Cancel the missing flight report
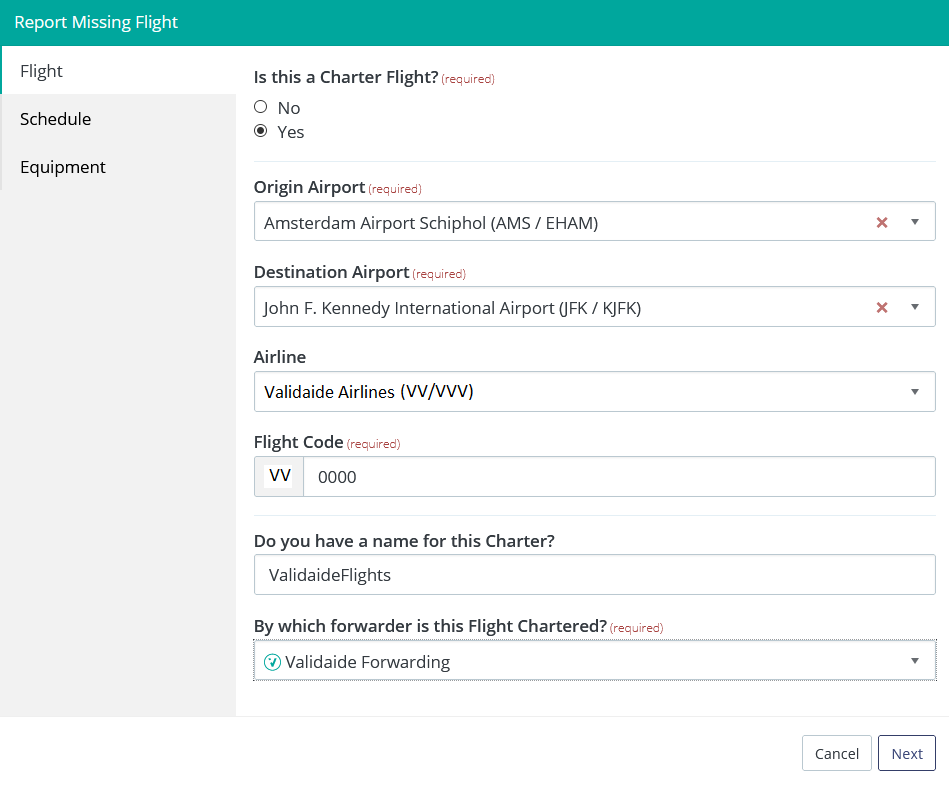This screenshot has width=949, height=787. tap(836, 753)
